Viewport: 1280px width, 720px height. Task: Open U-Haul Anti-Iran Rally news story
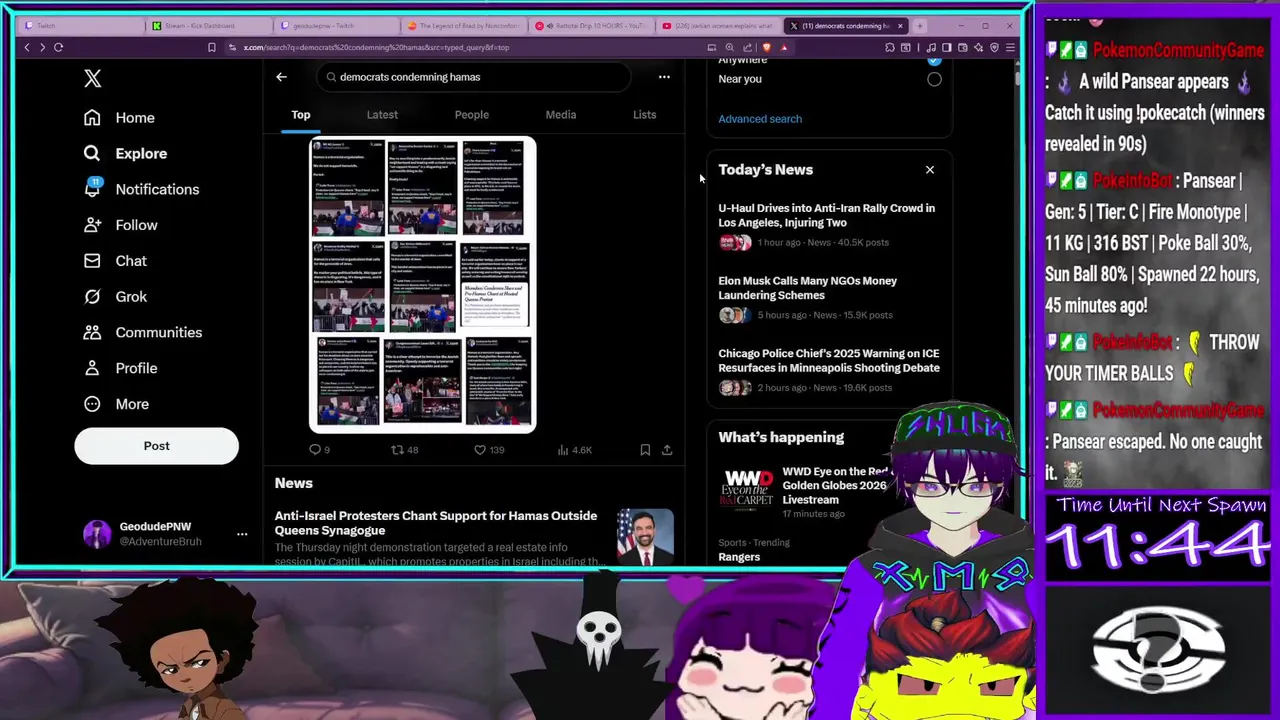(828, 224)
